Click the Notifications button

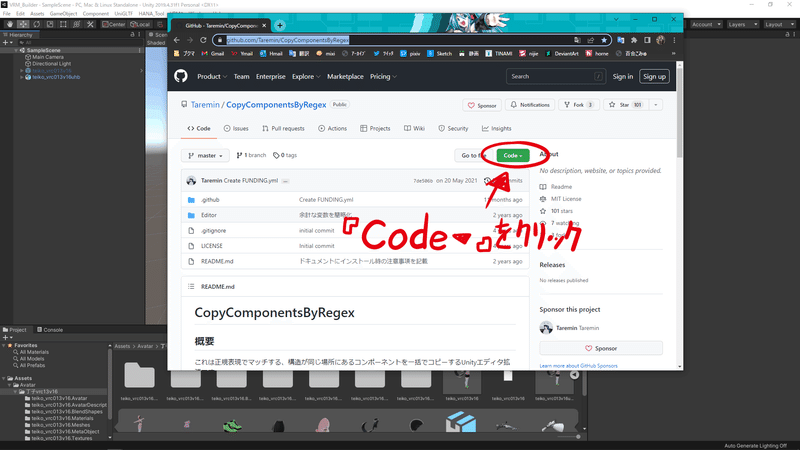coord(530,105)
